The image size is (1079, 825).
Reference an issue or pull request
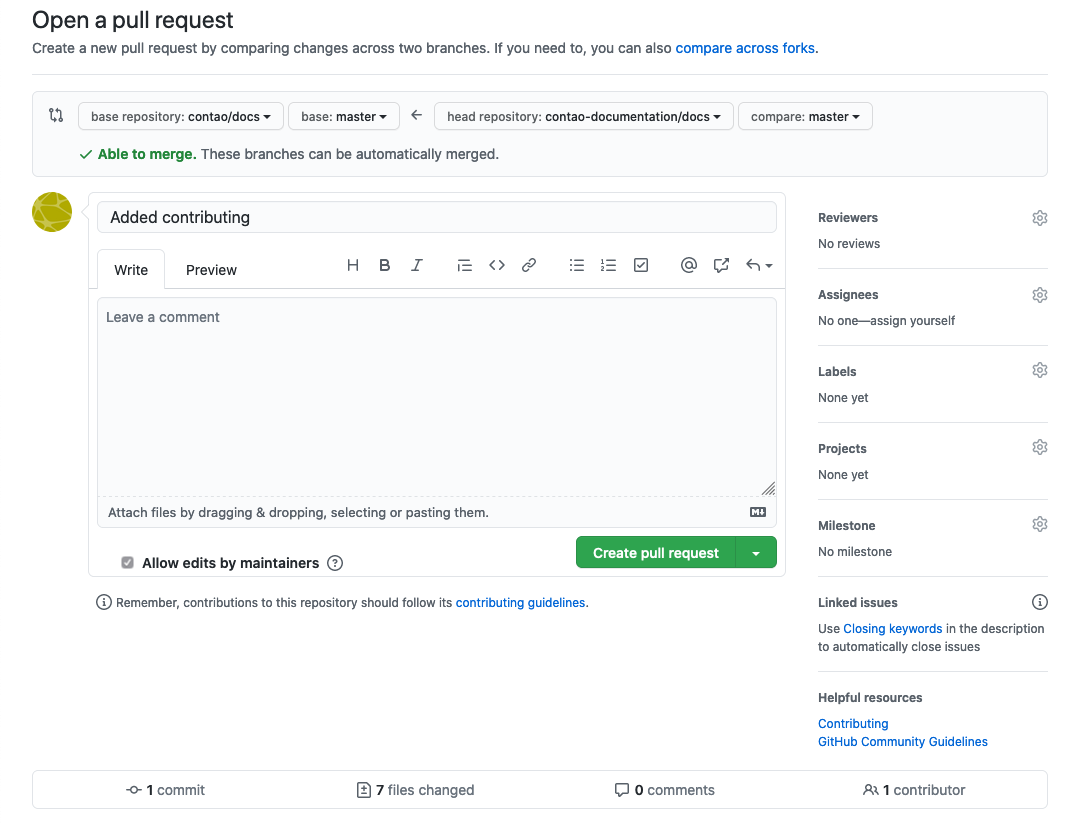click(x=721, y=265)
